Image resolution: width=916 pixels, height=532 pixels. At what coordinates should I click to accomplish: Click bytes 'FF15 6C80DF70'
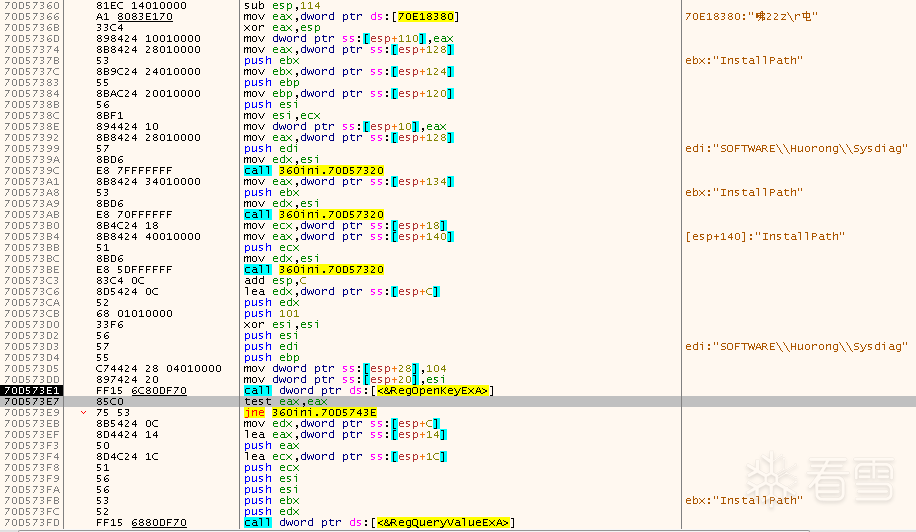(x=141, y=391)
